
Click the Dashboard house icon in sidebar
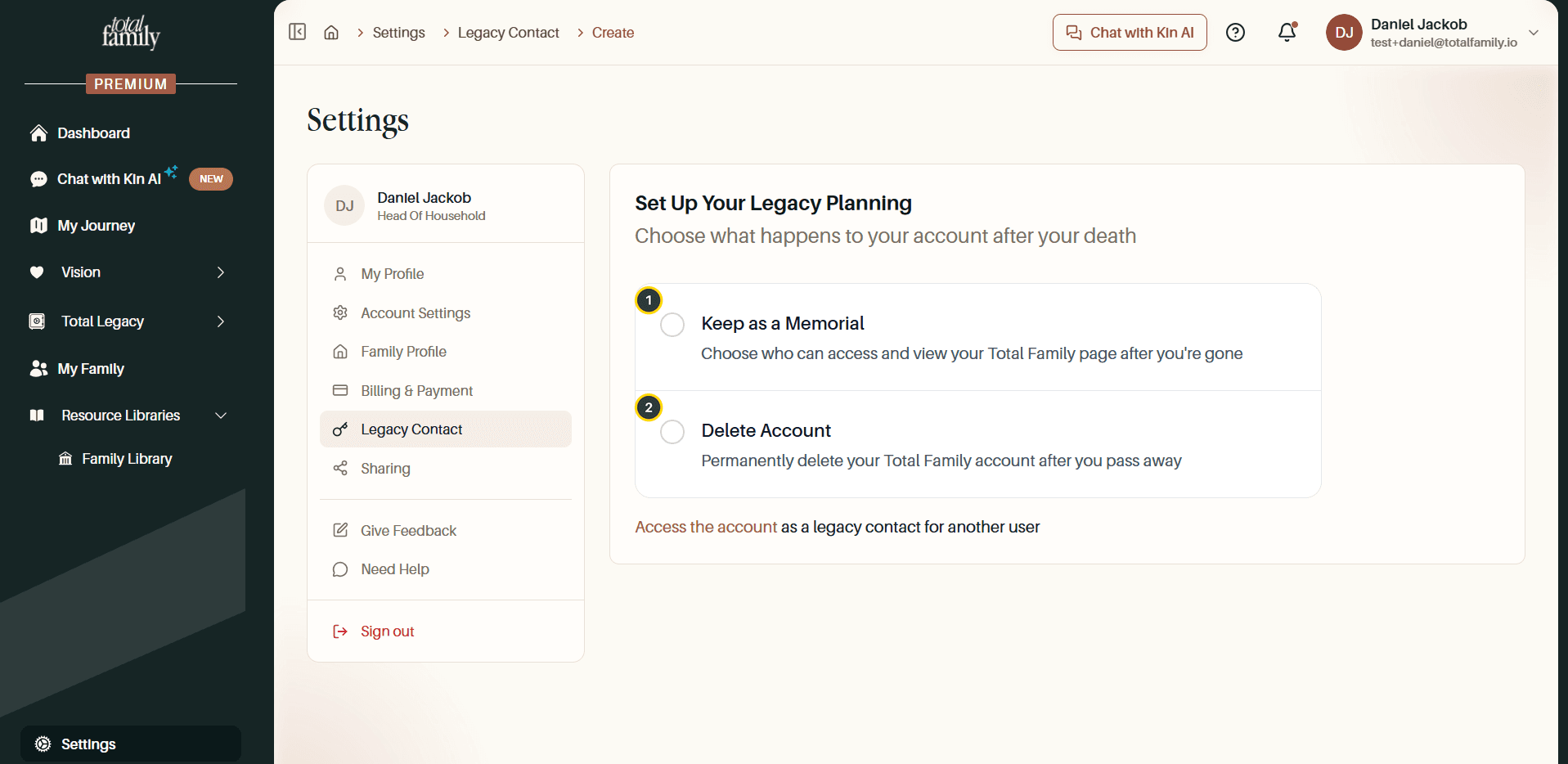tap(38, 133)
